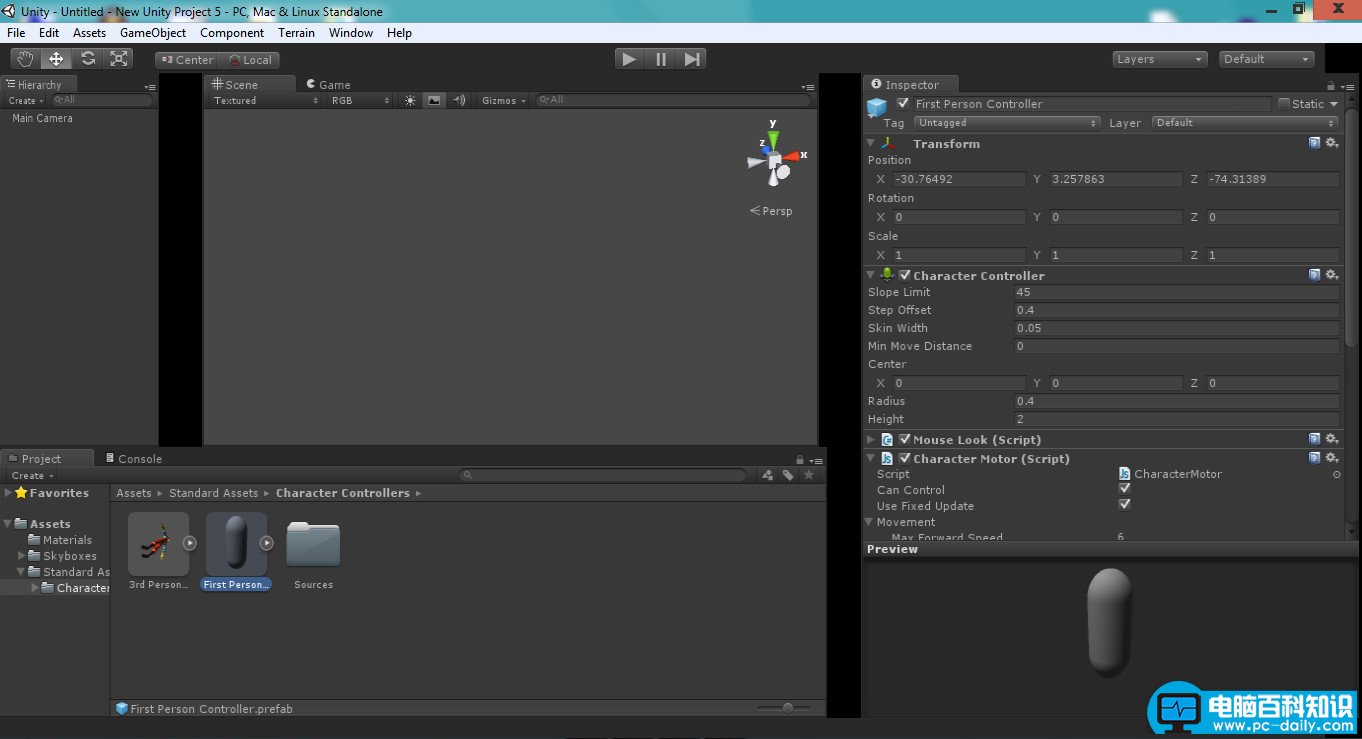Open Textured draw mode dropdown
This screenshot has width=1362, height=739.
(x=266, y=100)
